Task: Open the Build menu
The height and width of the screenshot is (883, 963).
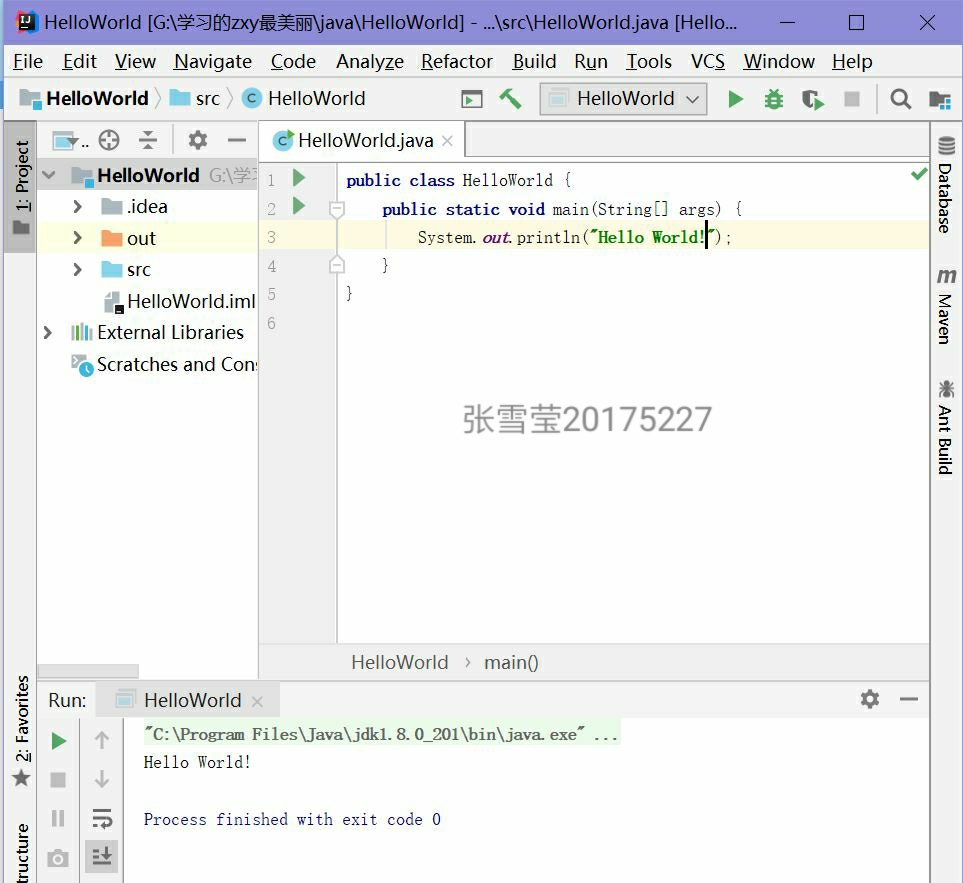Action: [x=534, y=61]
